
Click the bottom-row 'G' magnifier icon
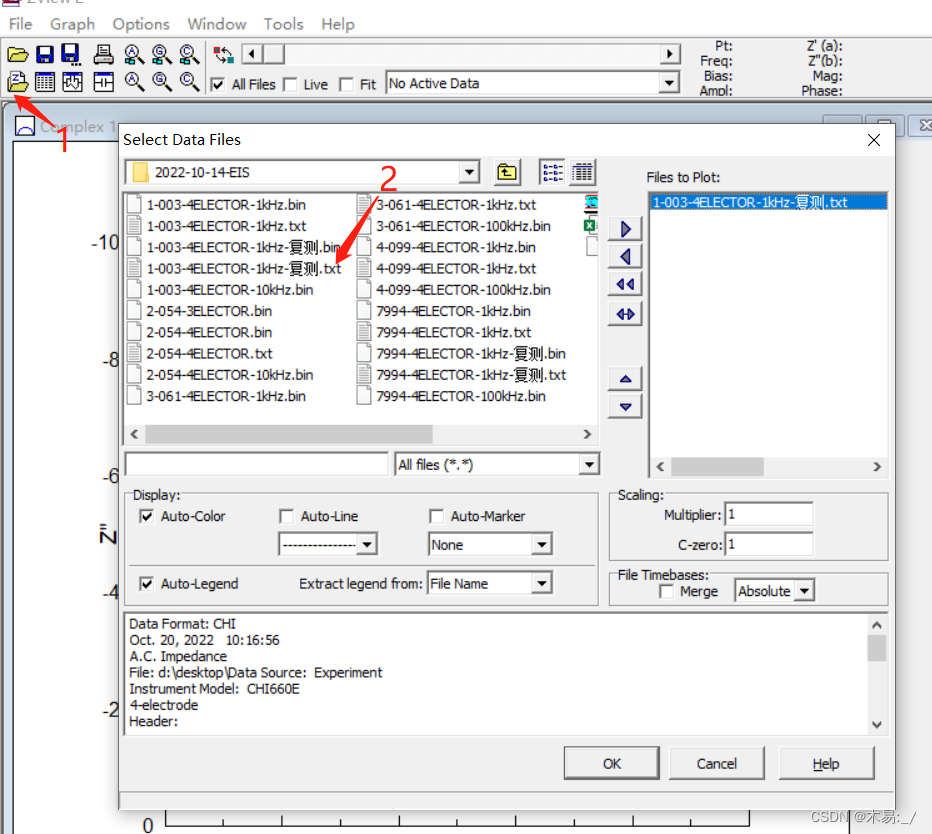(x=162, y=81)
